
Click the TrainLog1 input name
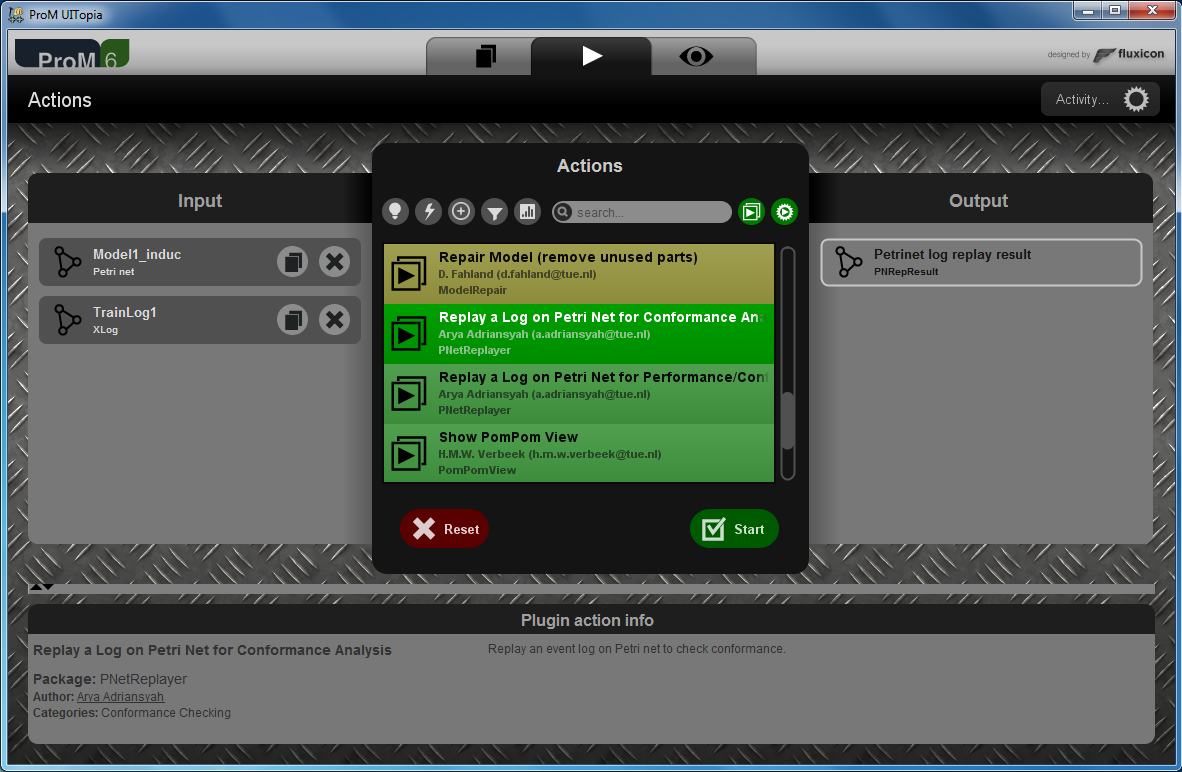coord(124,312)
